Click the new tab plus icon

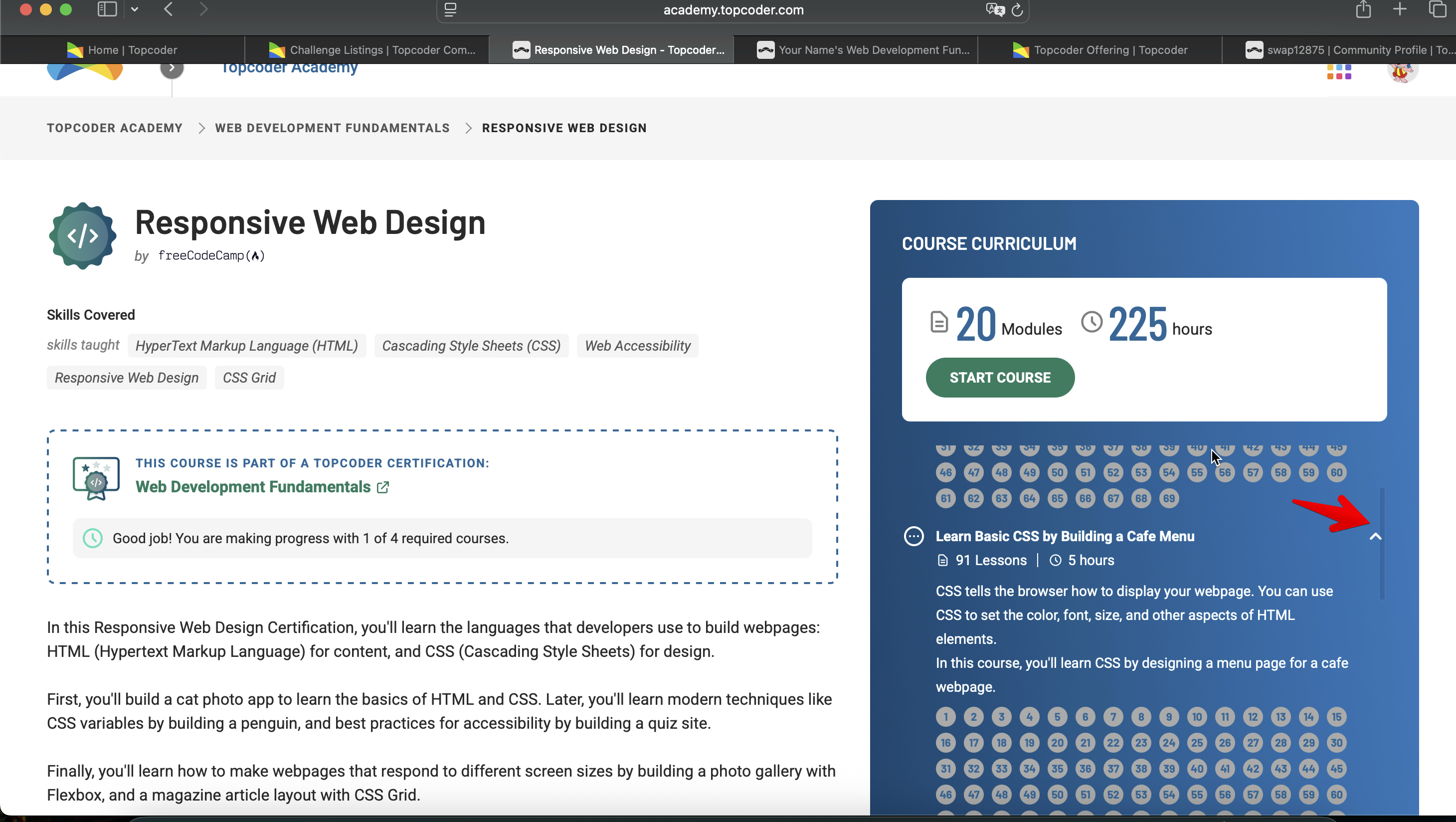[1400, 9]
